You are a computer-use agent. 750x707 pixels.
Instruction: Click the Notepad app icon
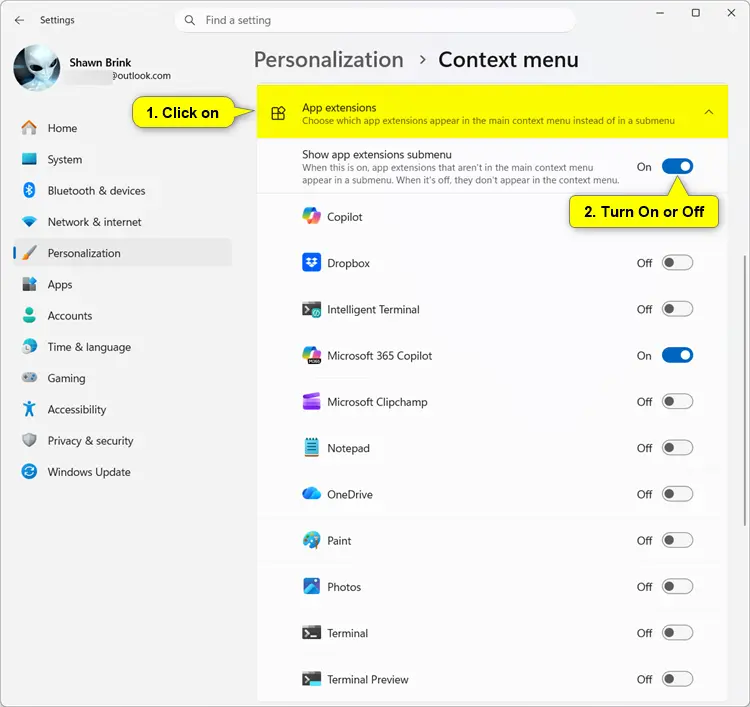[311, 448]
